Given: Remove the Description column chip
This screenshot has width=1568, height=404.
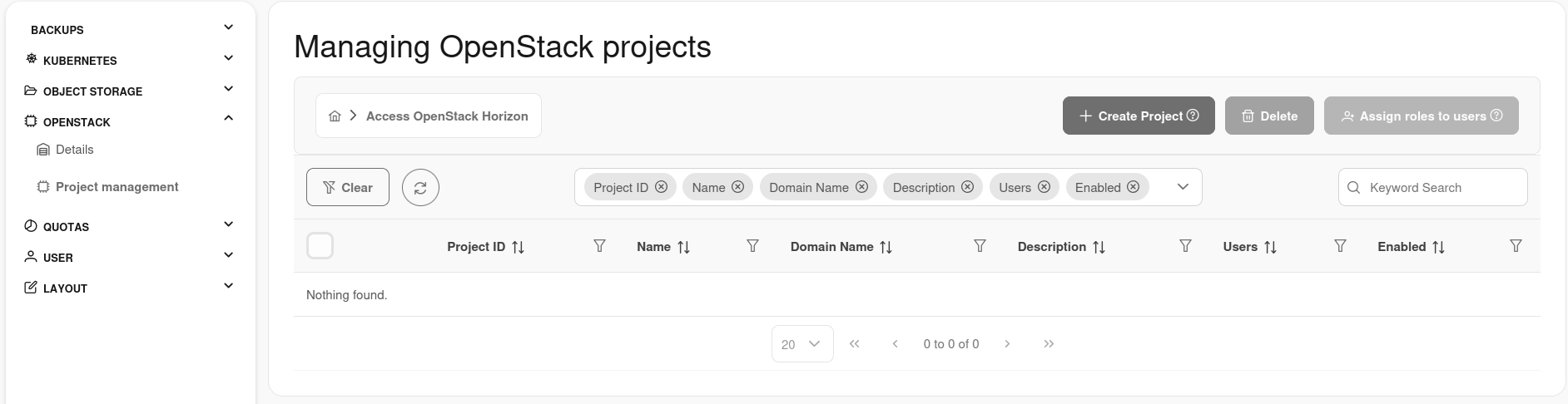Looking at the screenshot, I should [967, 187].
